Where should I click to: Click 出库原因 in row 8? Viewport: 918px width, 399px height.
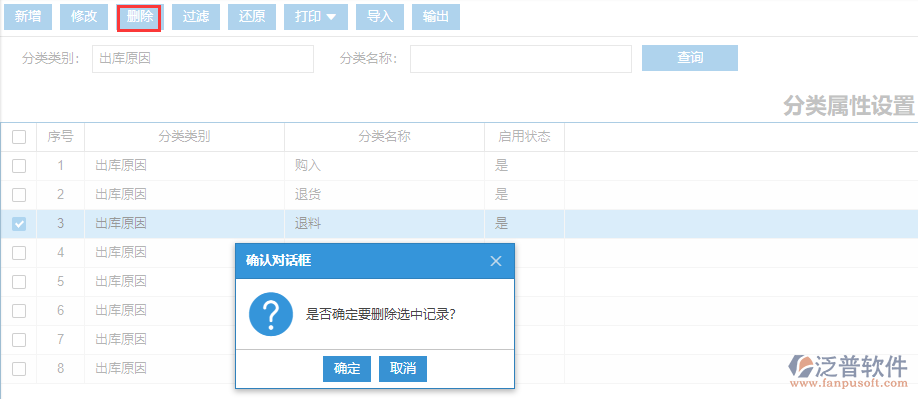(x=121, y=369)
